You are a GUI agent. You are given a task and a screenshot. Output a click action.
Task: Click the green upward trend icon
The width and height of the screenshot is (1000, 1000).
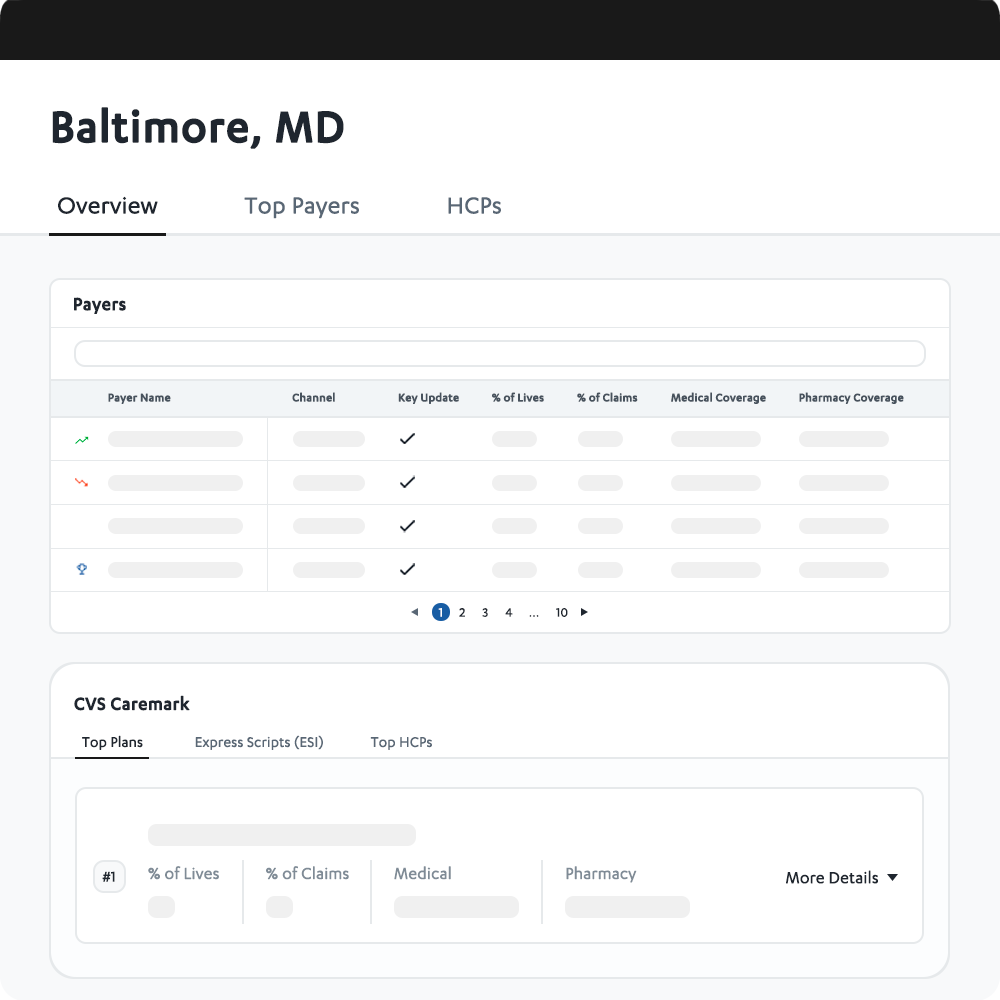(81, 439)
